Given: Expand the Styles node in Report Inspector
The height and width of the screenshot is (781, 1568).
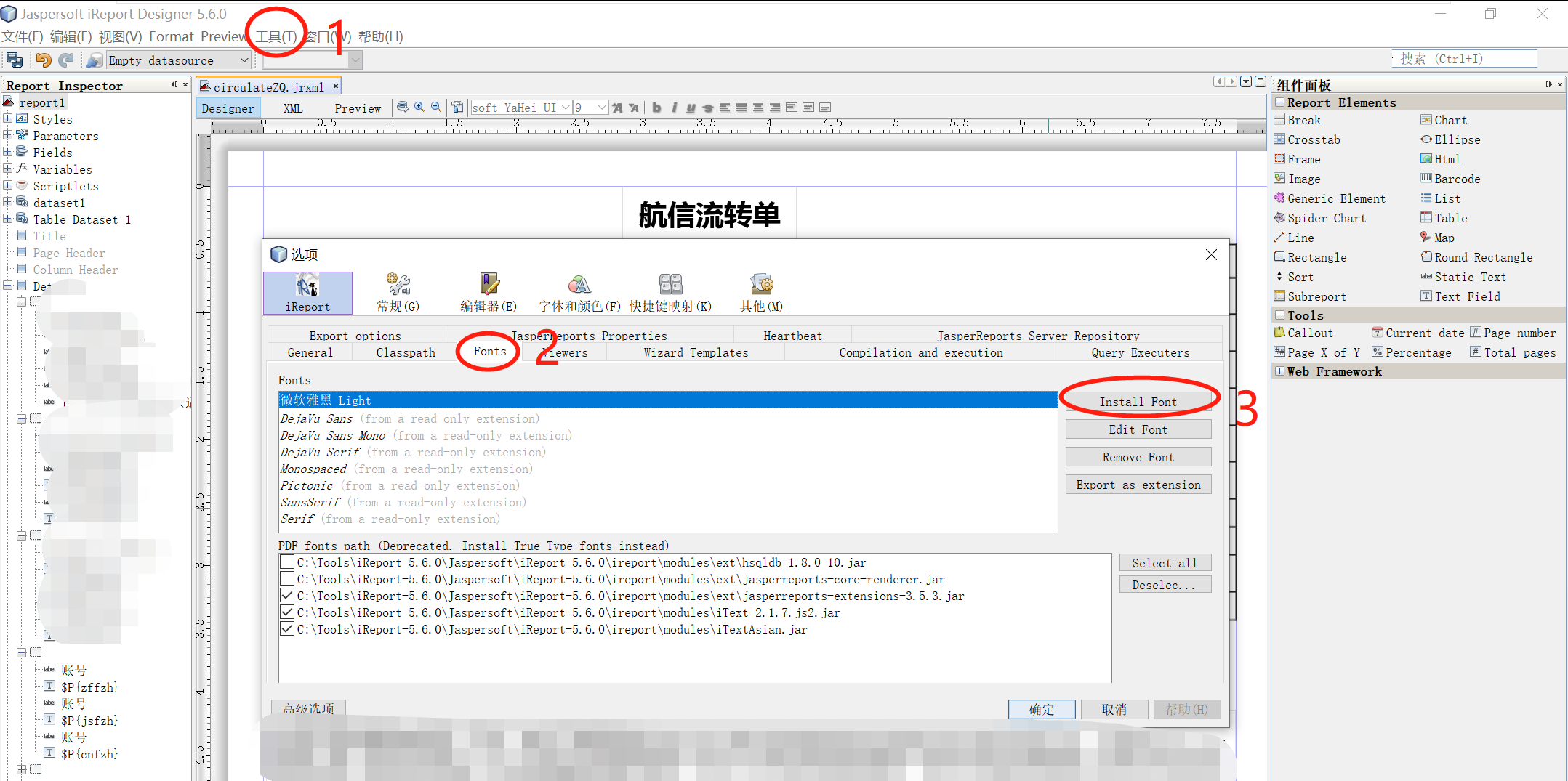Looking at the screenshot, I should (x=7, y=118).
